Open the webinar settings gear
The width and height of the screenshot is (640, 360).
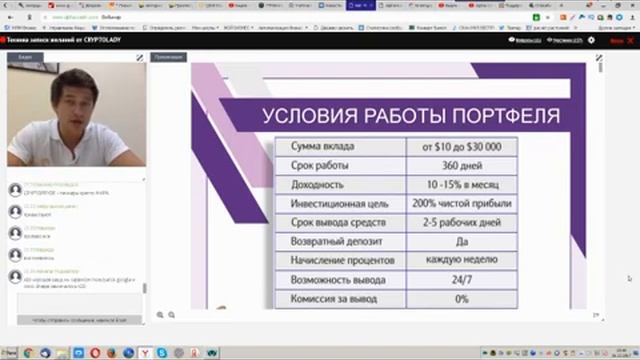tap(591, 40)
